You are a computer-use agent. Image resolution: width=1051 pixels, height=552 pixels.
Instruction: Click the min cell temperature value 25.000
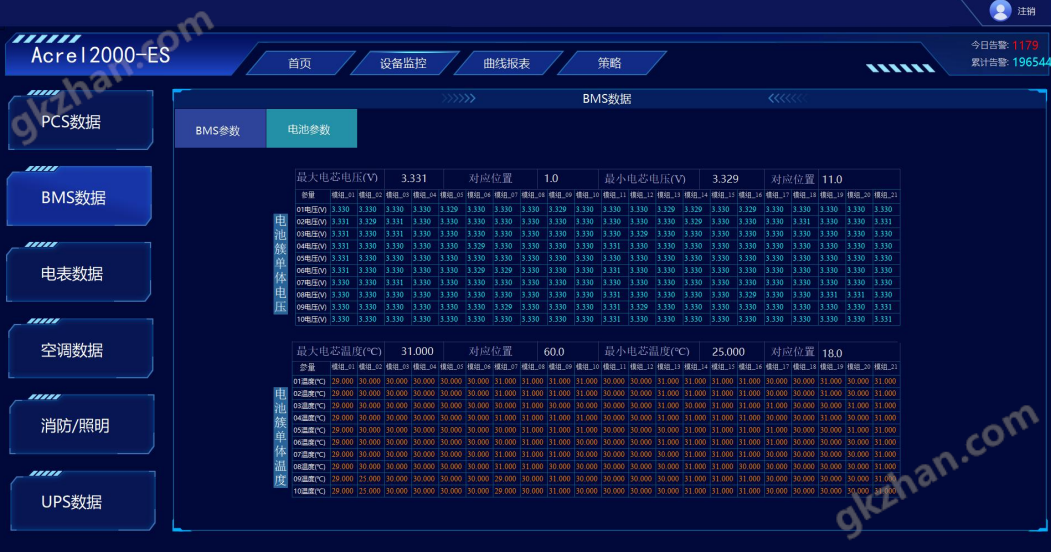pos(728,352)
